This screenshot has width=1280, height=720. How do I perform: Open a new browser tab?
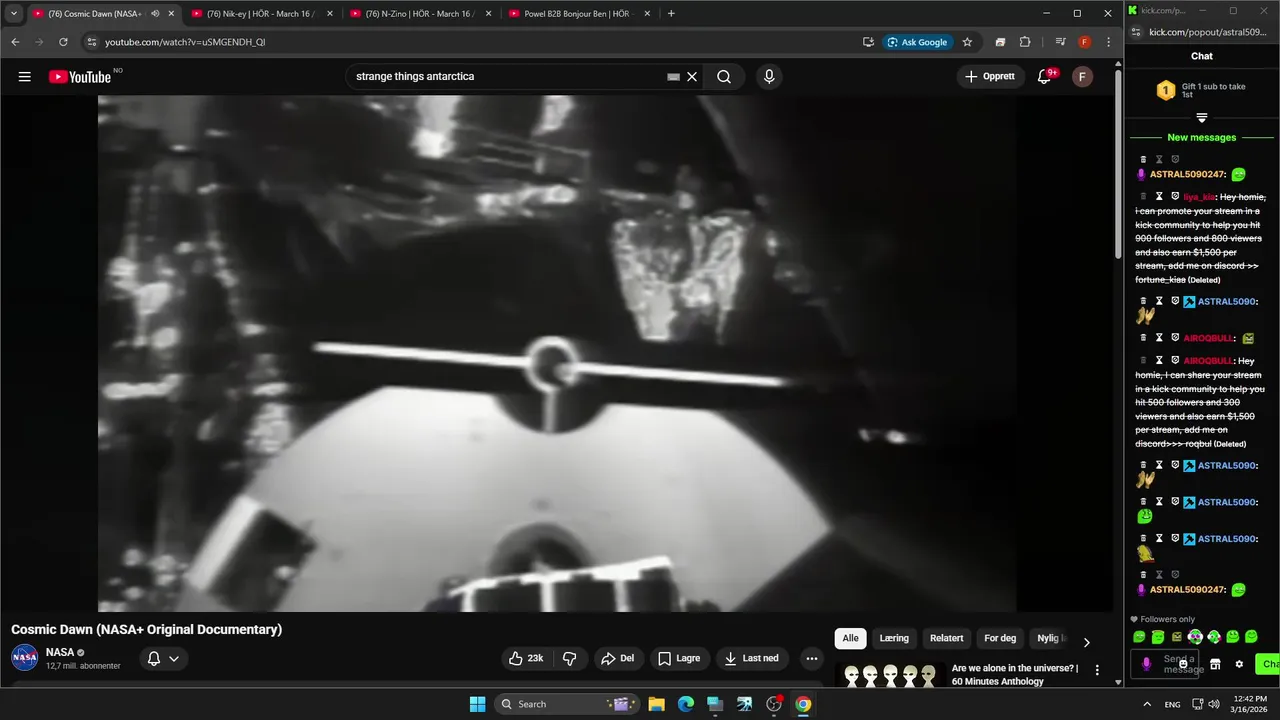671,14
